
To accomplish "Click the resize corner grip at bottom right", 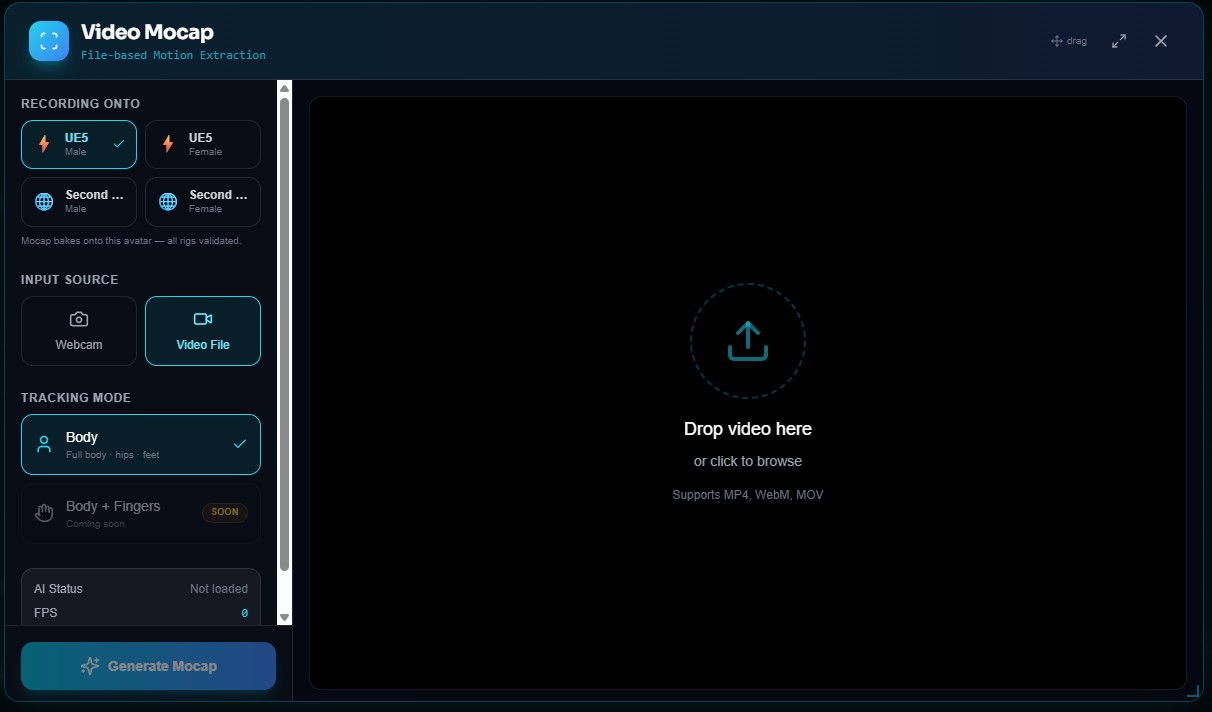I will (1192, 691).
